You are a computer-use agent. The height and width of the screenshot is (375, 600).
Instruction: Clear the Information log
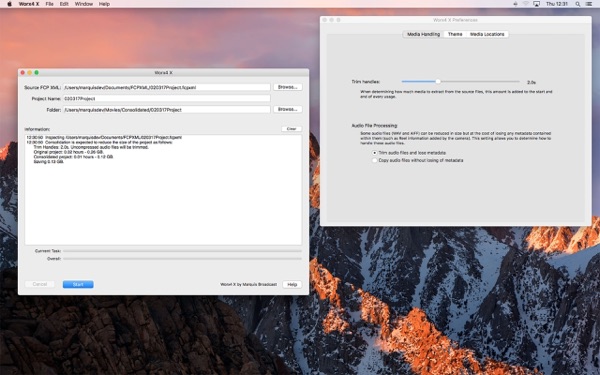click(292, 129)
